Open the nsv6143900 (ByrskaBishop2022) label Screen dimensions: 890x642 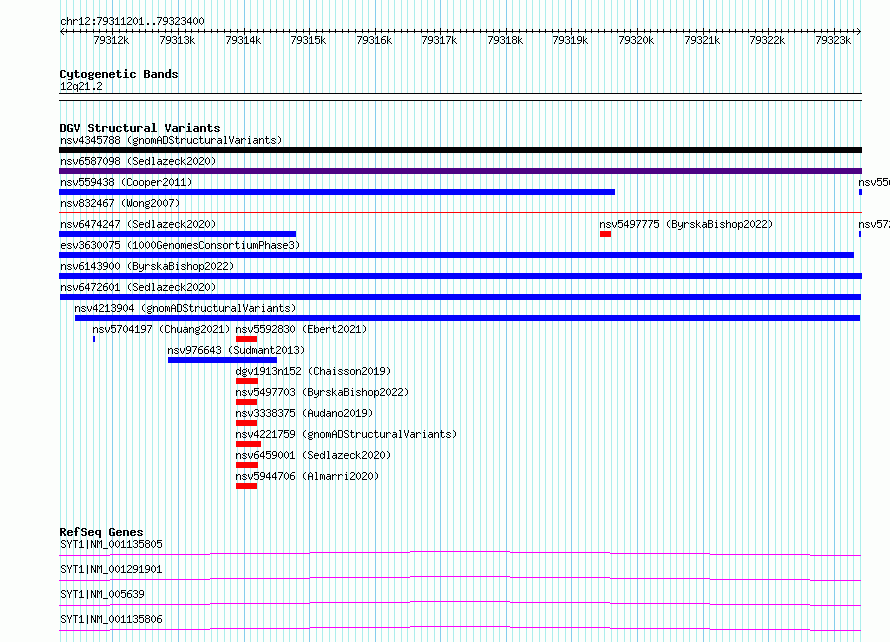[147, 266]
